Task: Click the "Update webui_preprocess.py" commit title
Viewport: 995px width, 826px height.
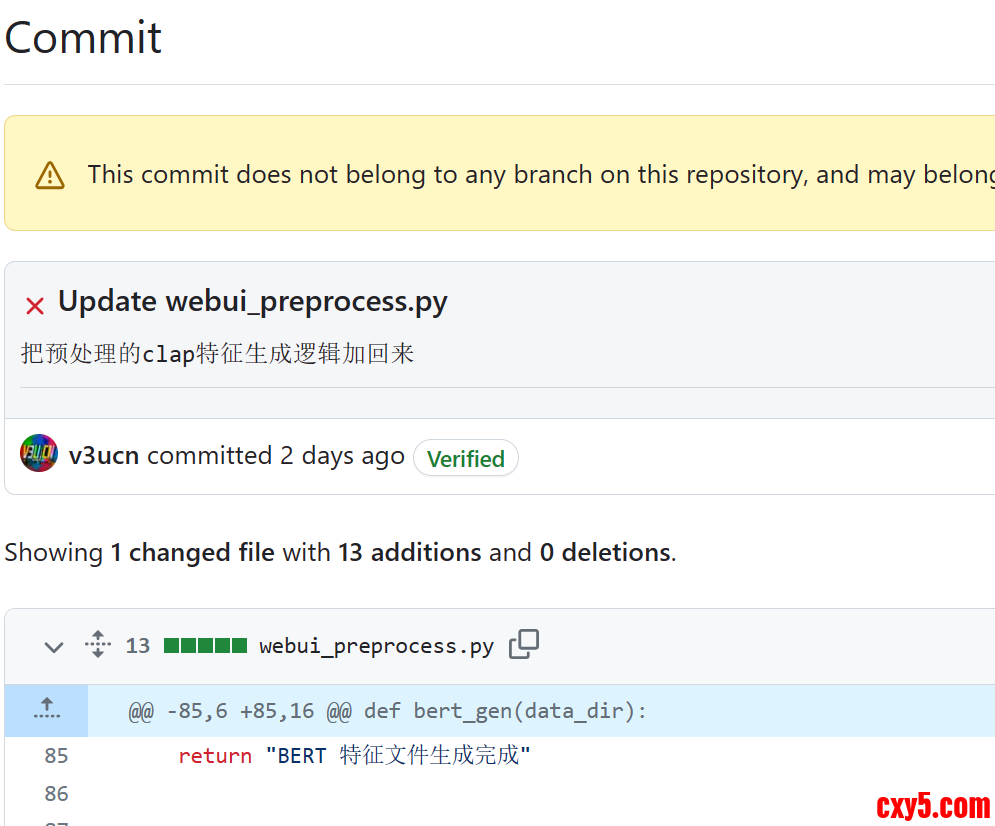Action: [x=252, y=302]
